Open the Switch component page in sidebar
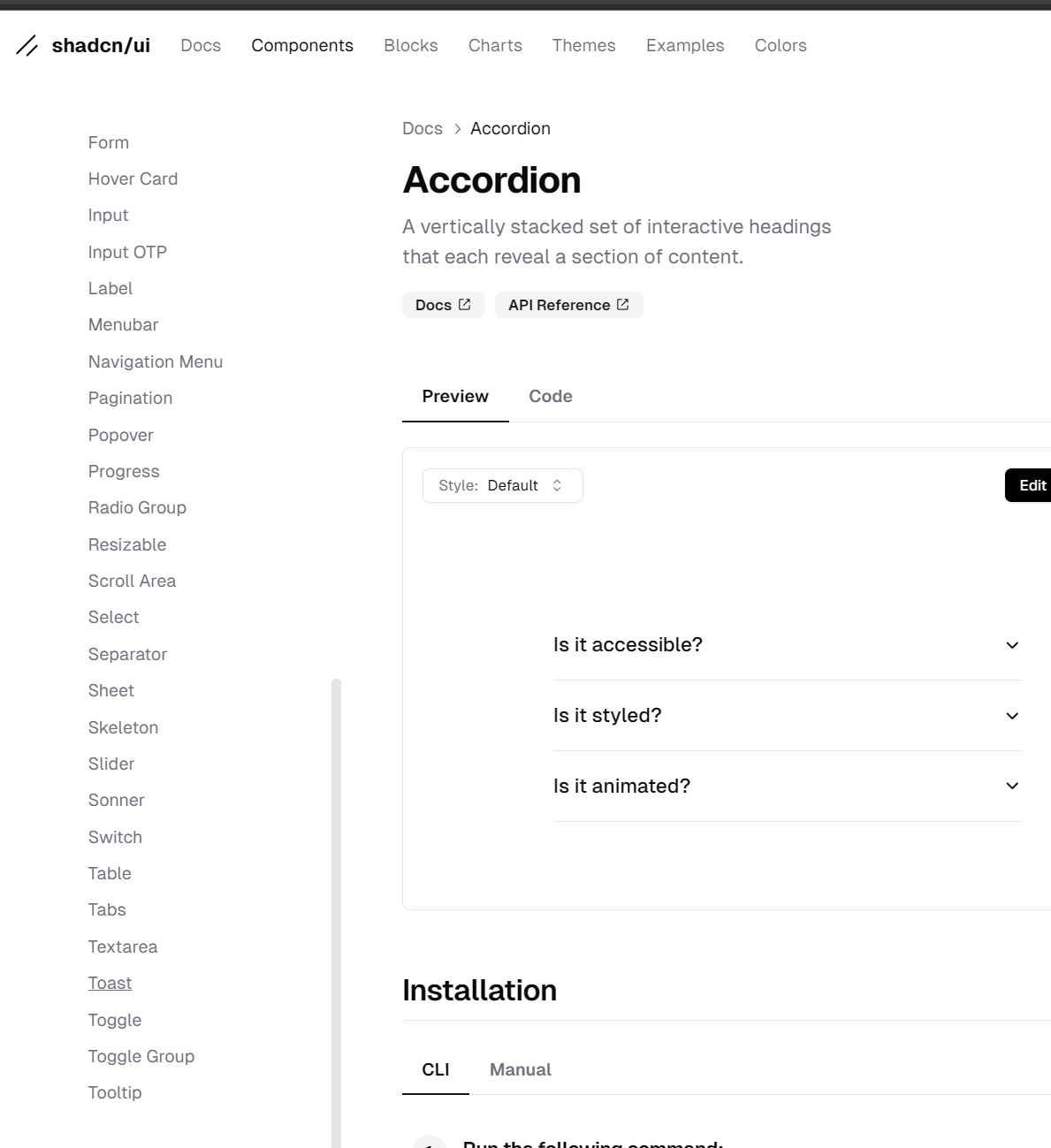 point(115,837)
